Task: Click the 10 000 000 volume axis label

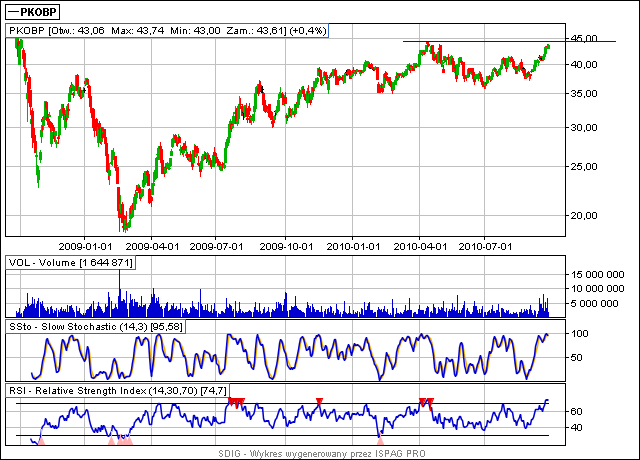Action: tap(597, 289)
